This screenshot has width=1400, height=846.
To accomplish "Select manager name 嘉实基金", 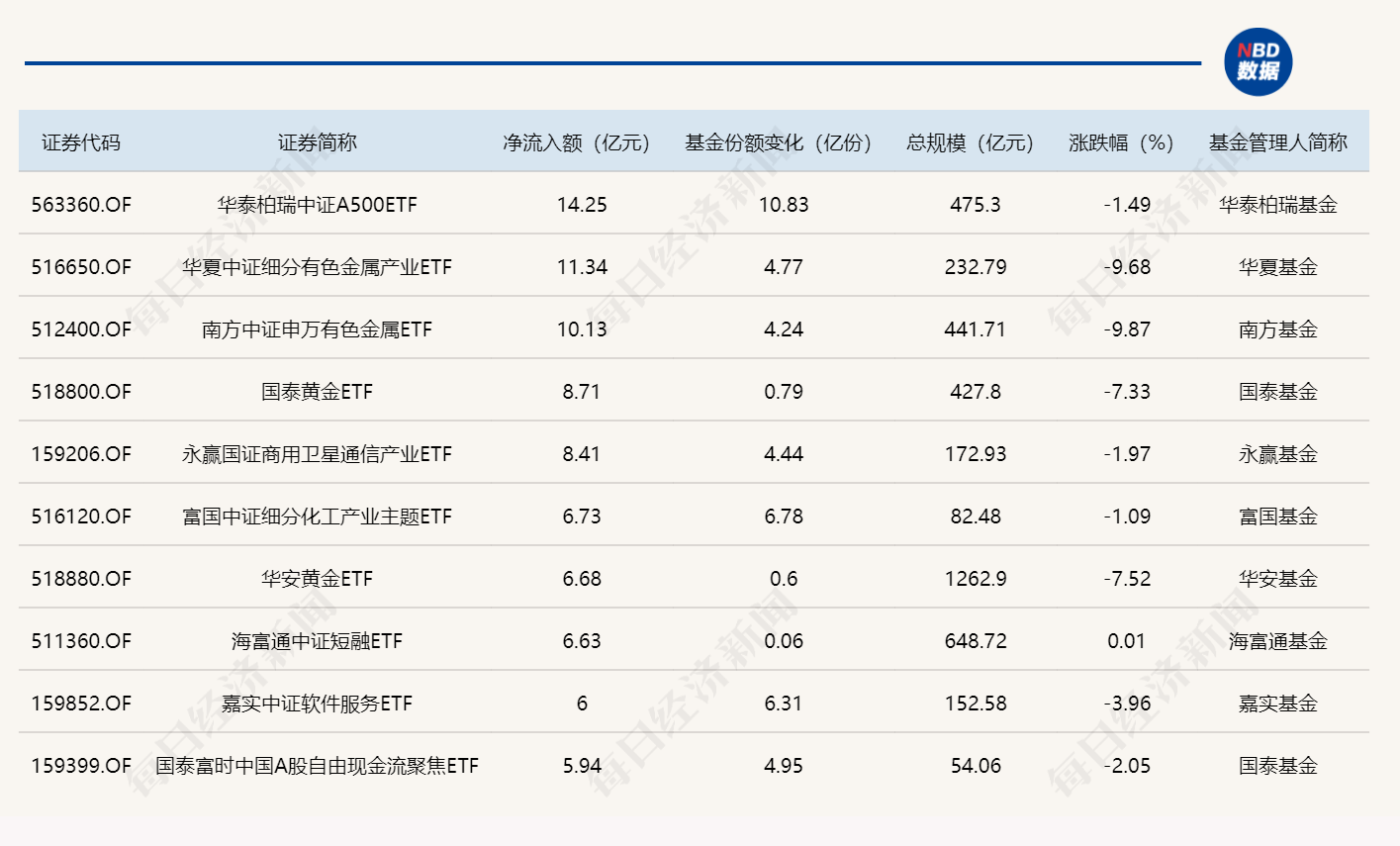I will click(1278, 704).
